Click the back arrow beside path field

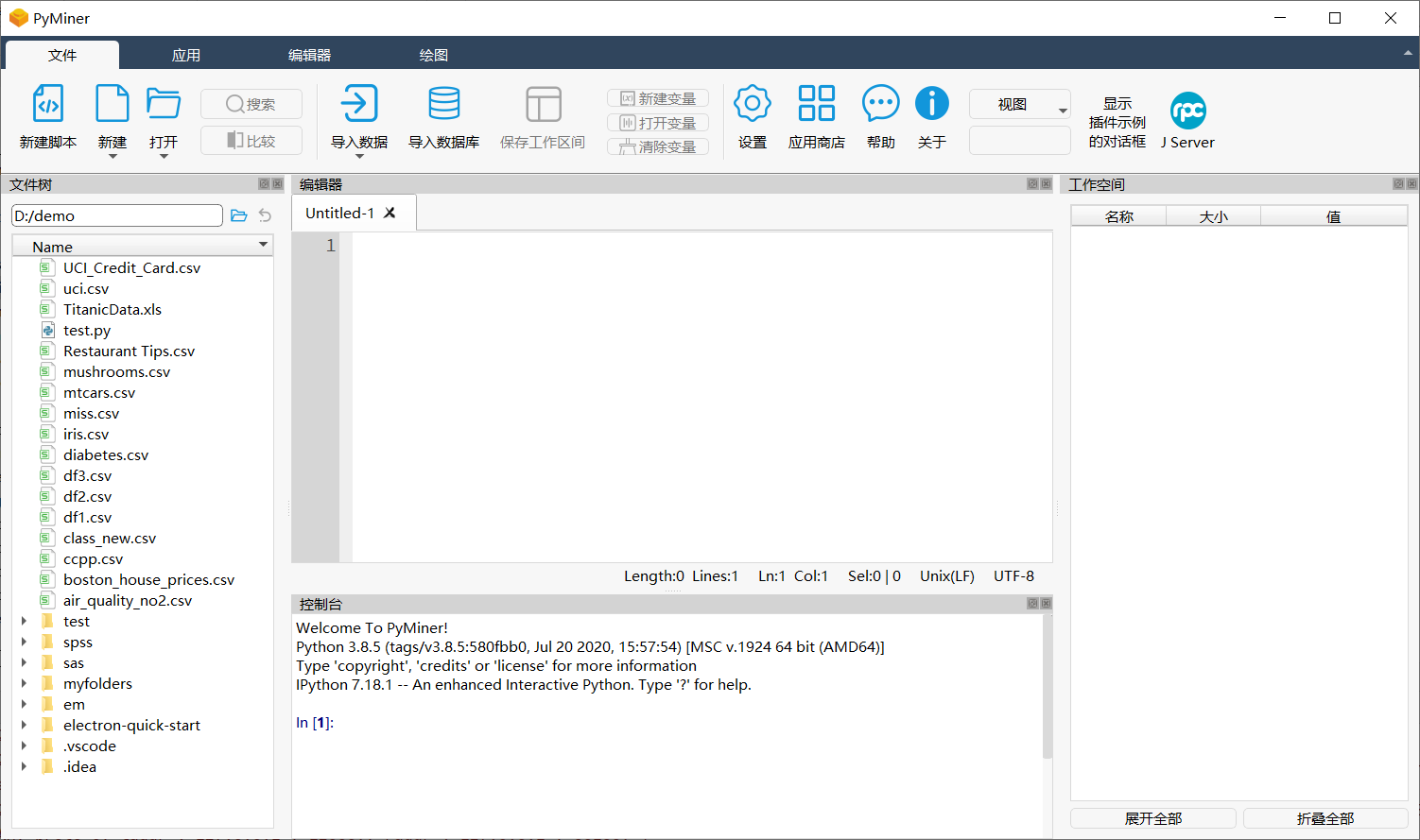click(x=266, y=215)
